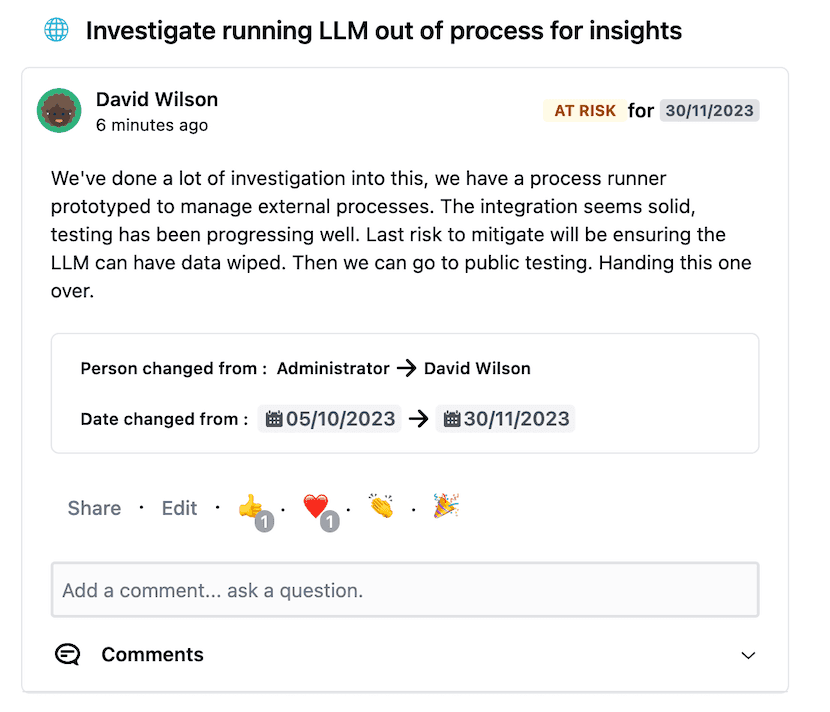Expand the Comments section chevron

pyautogui.click(x=748, y=655)
